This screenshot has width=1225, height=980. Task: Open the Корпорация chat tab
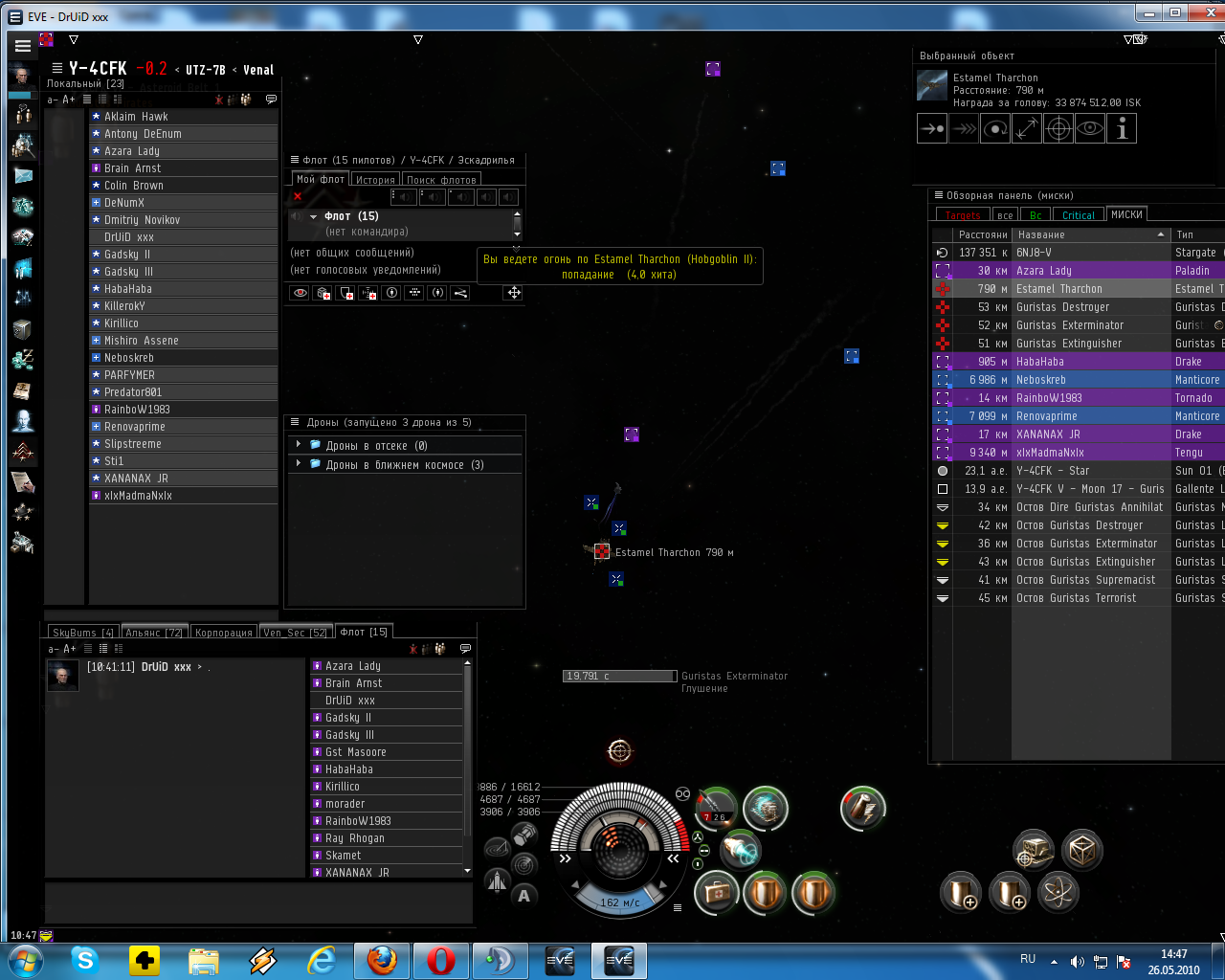click(x=224, y=633)
